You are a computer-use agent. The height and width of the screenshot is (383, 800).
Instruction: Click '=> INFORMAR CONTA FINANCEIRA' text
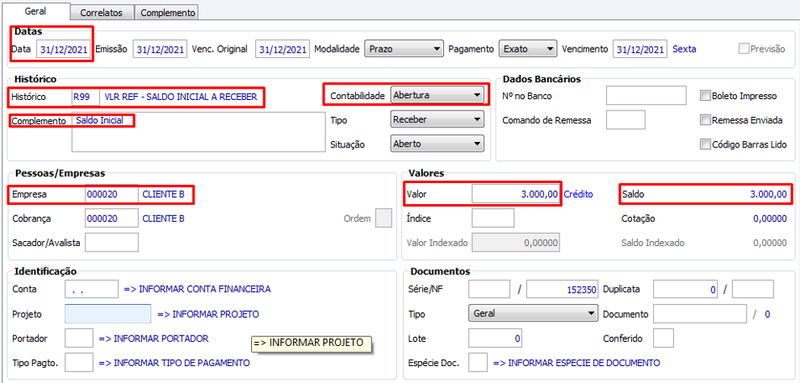point(197,289)
